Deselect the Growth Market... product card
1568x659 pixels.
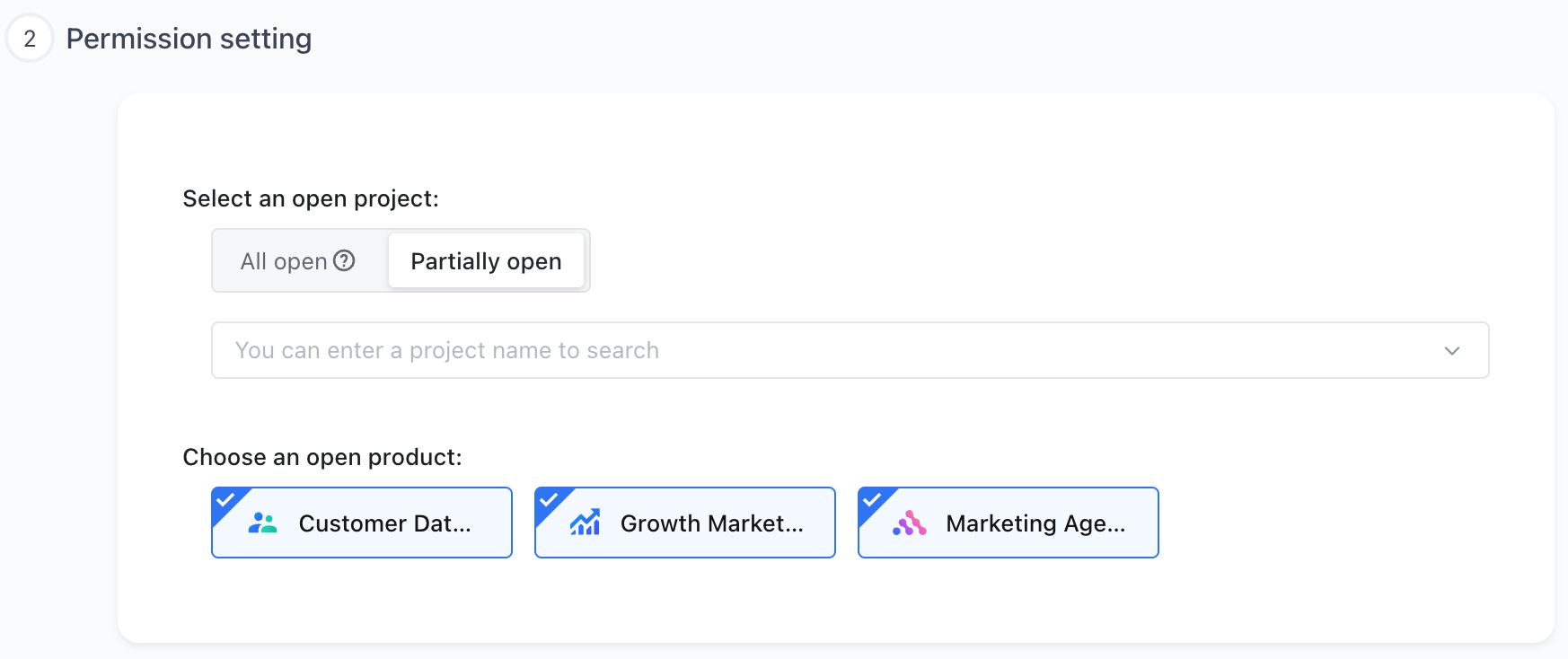point(685,523)
